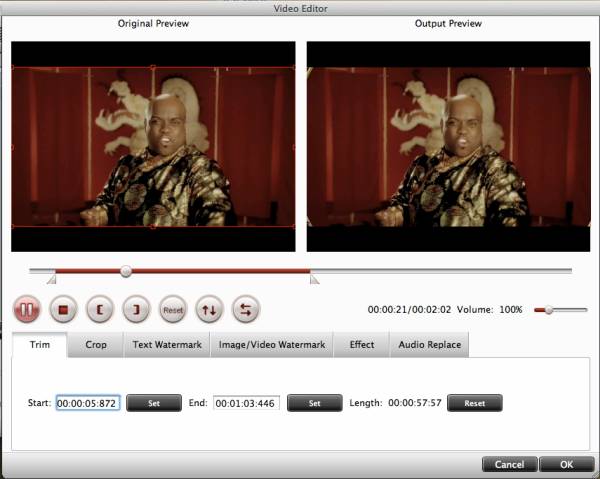600x479 pixels.
Task: Switch to Image/Video Watermark tab
Action: coord(272,345)
